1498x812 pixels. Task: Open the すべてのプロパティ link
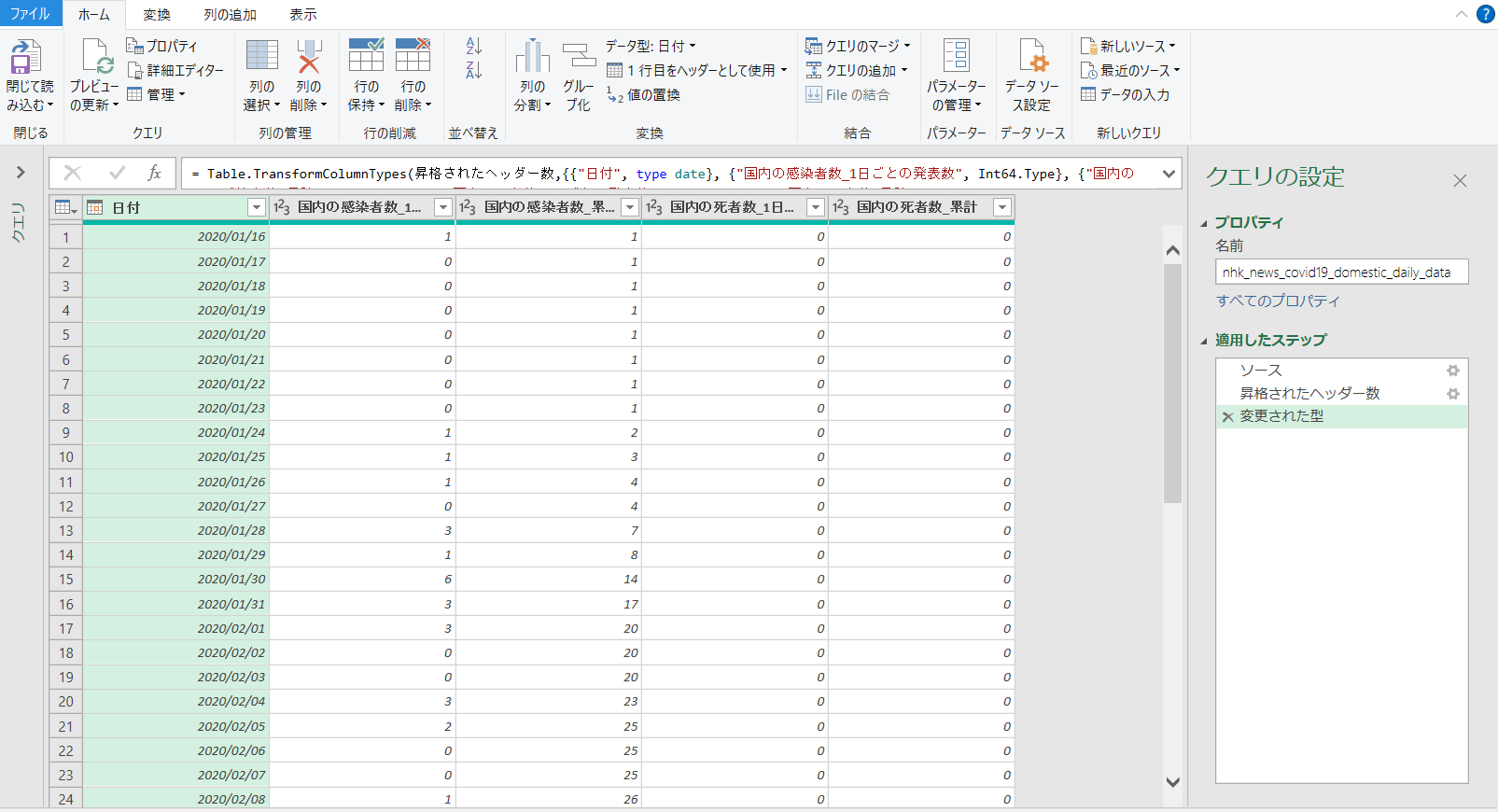pos(1278,301)
